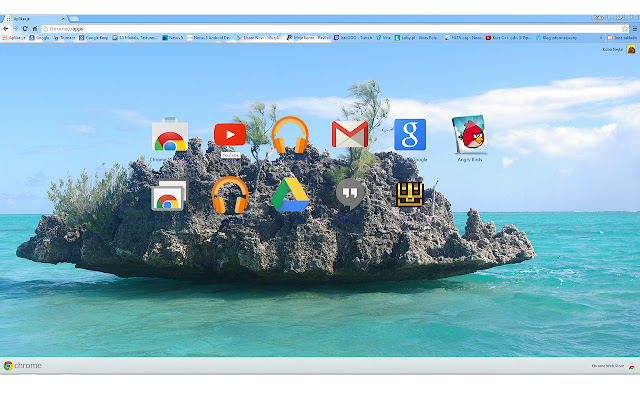This screenshot has height=400, width=640.
Task: Open the Kuba Nejle profile avatar
Action: (631, 49)
